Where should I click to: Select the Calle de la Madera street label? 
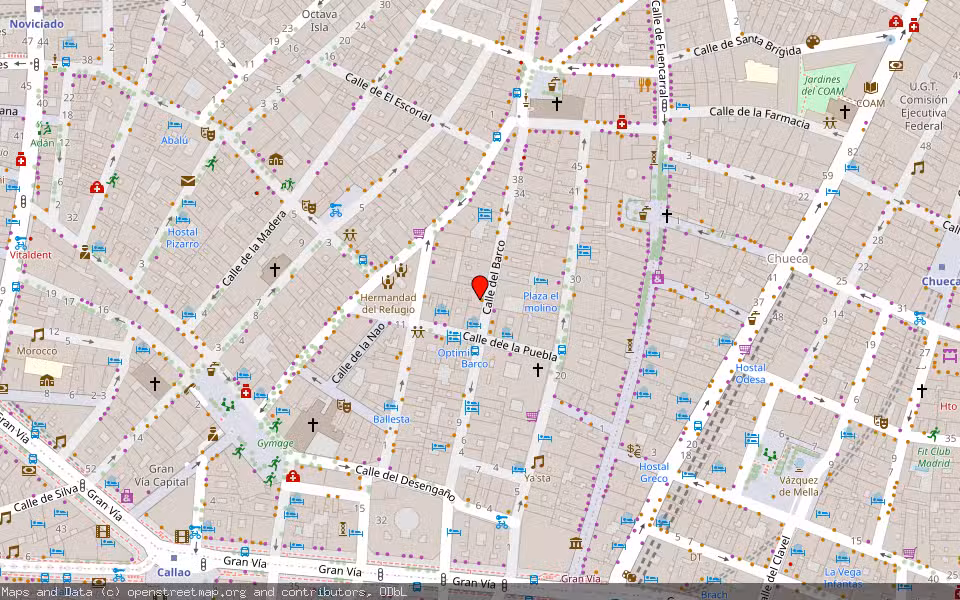(x=254, y=249)
